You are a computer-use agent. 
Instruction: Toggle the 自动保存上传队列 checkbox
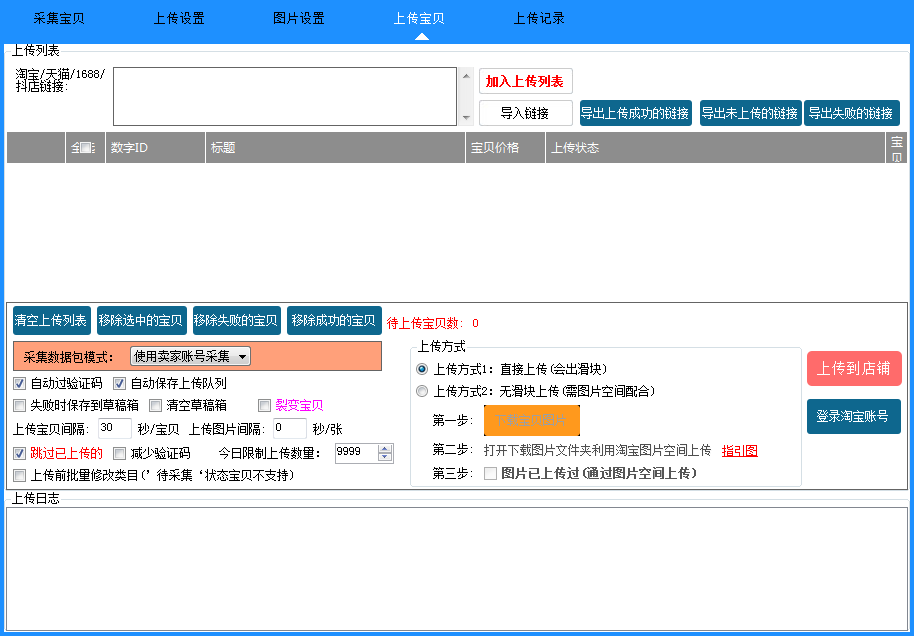119,384
